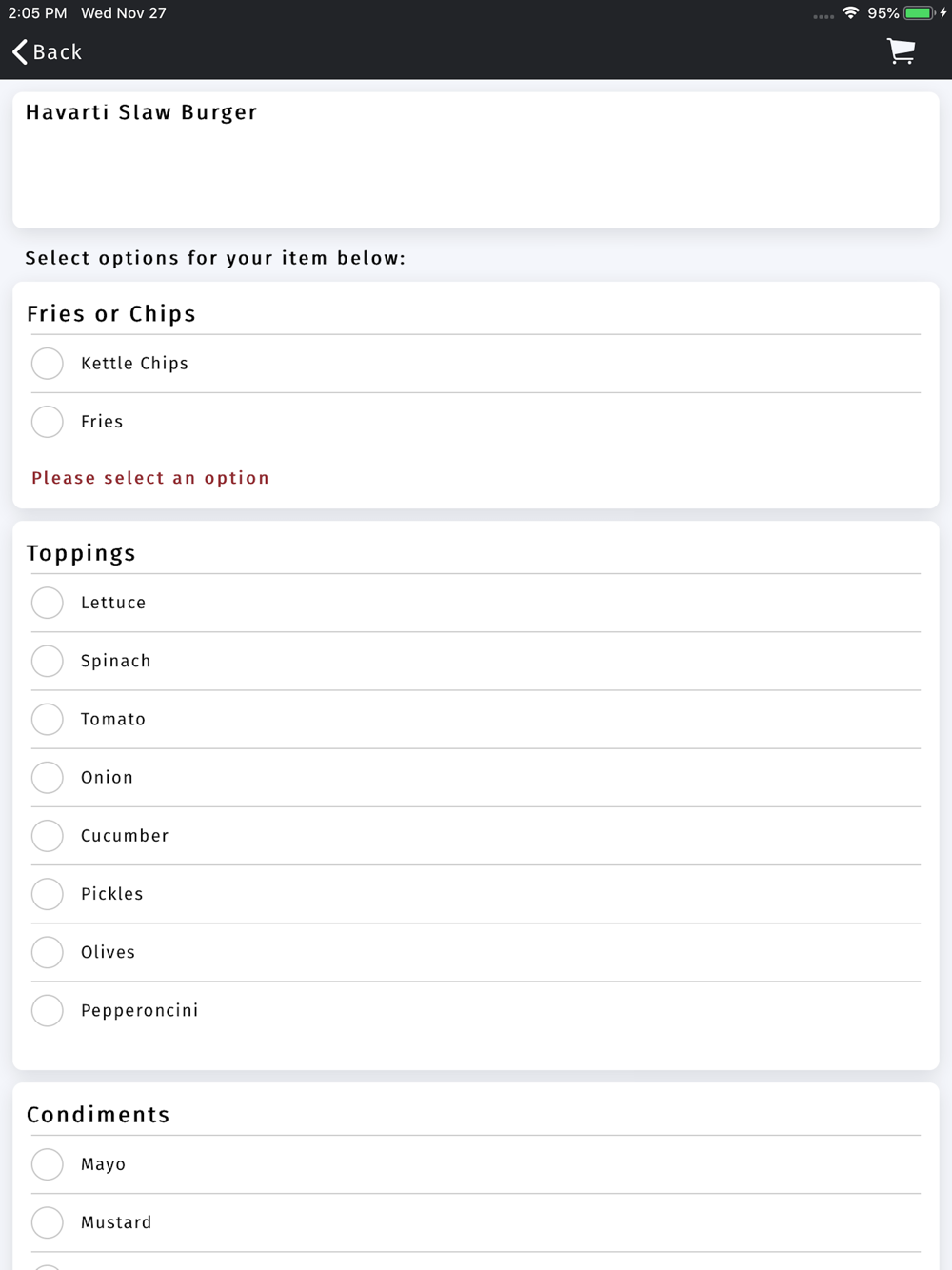Check the Pickles topping
This screenshot has width=952, height=1270.
[x=48, y=894]
